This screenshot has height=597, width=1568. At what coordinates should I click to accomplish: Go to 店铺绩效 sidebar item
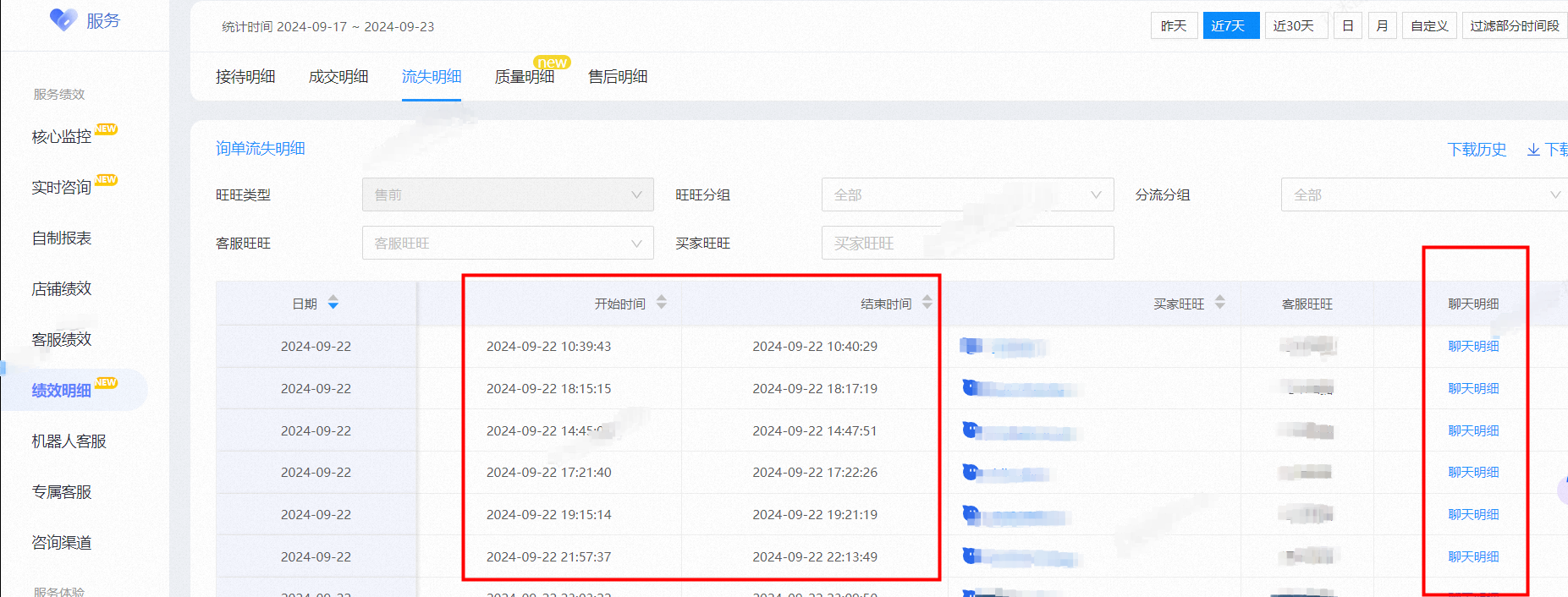tap(62, 289)
